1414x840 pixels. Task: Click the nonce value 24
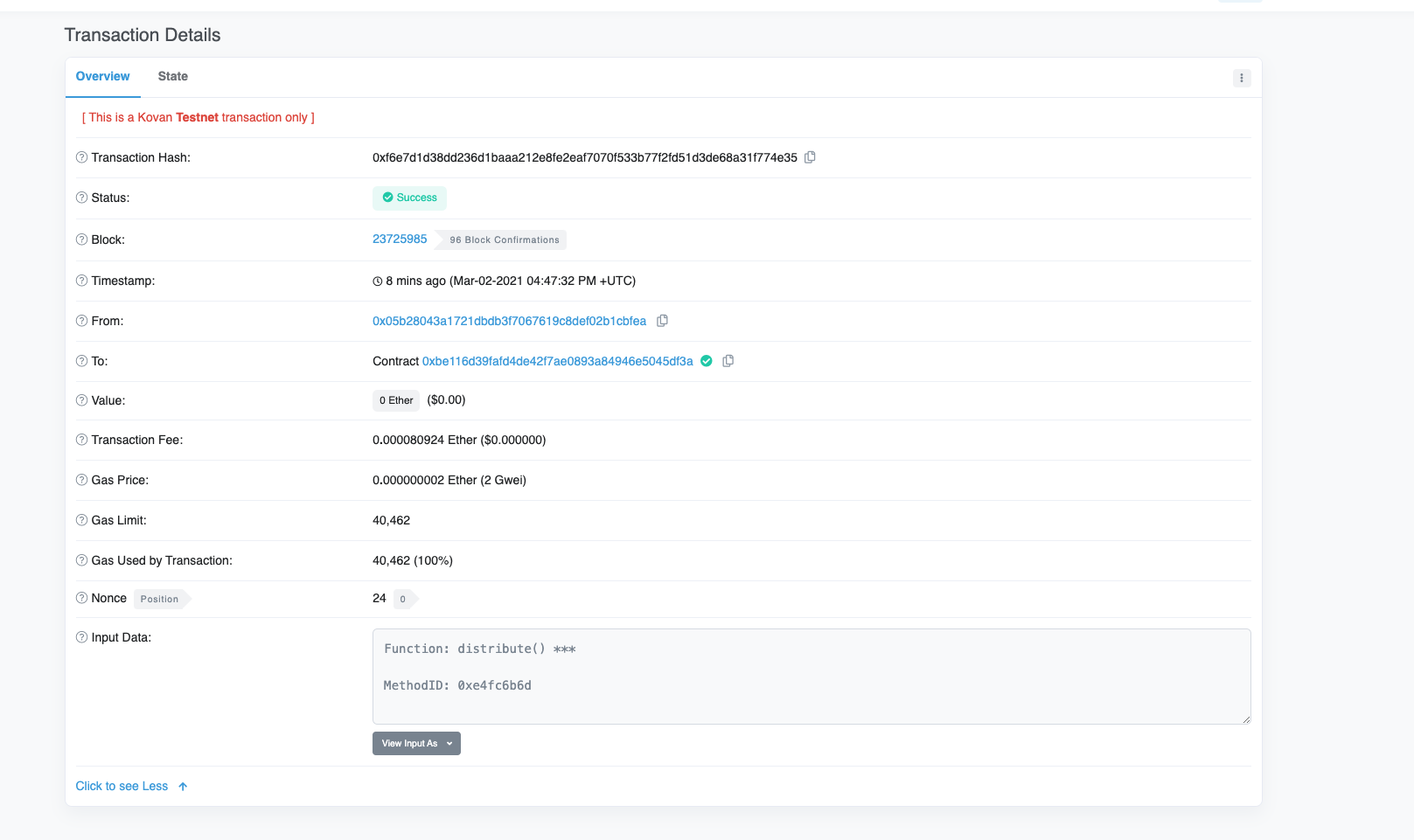379,598
